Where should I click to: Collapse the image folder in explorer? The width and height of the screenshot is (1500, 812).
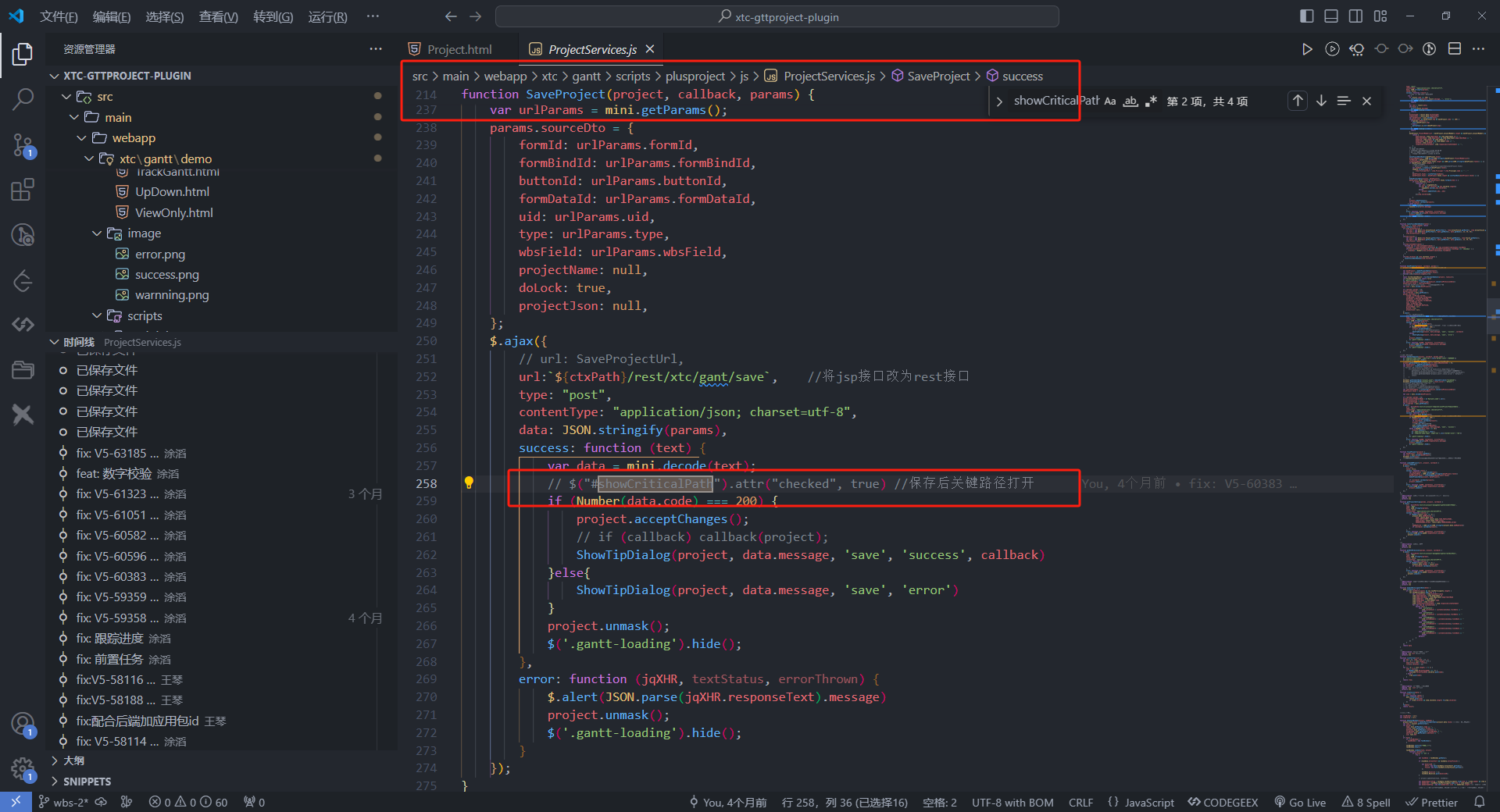pos(98,233)
